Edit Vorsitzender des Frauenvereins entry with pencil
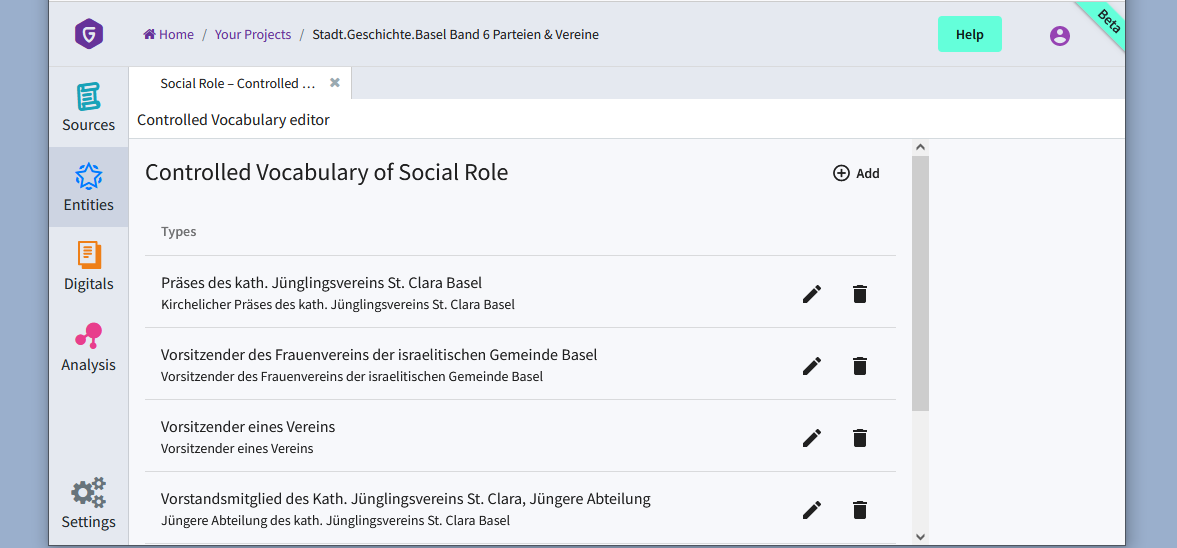This screenshot has width=1177, height=548. [x=811, y=366]
